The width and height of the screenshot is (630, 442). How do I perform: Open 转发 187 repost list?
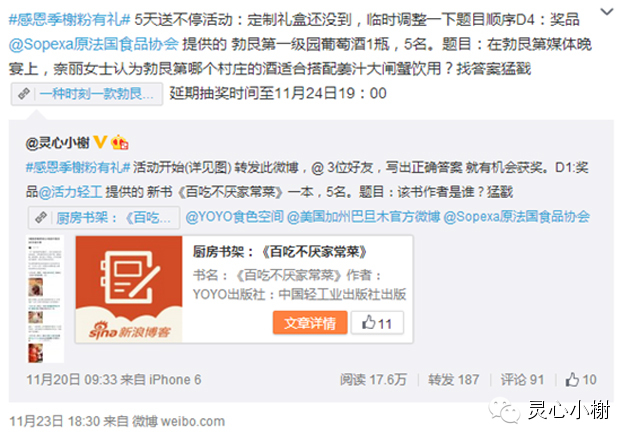click(453, 380)
